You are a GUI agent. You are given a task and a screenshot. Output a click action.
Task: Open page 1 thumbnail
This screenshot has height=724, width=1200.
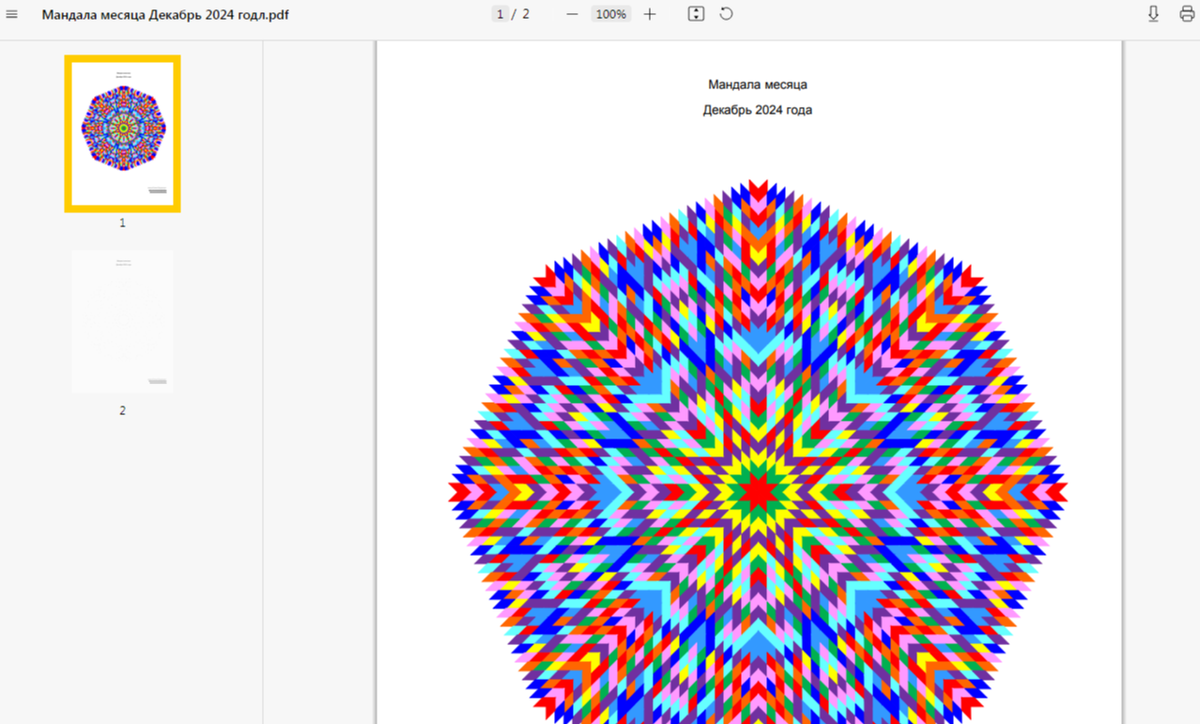click(x=122, y=133)
